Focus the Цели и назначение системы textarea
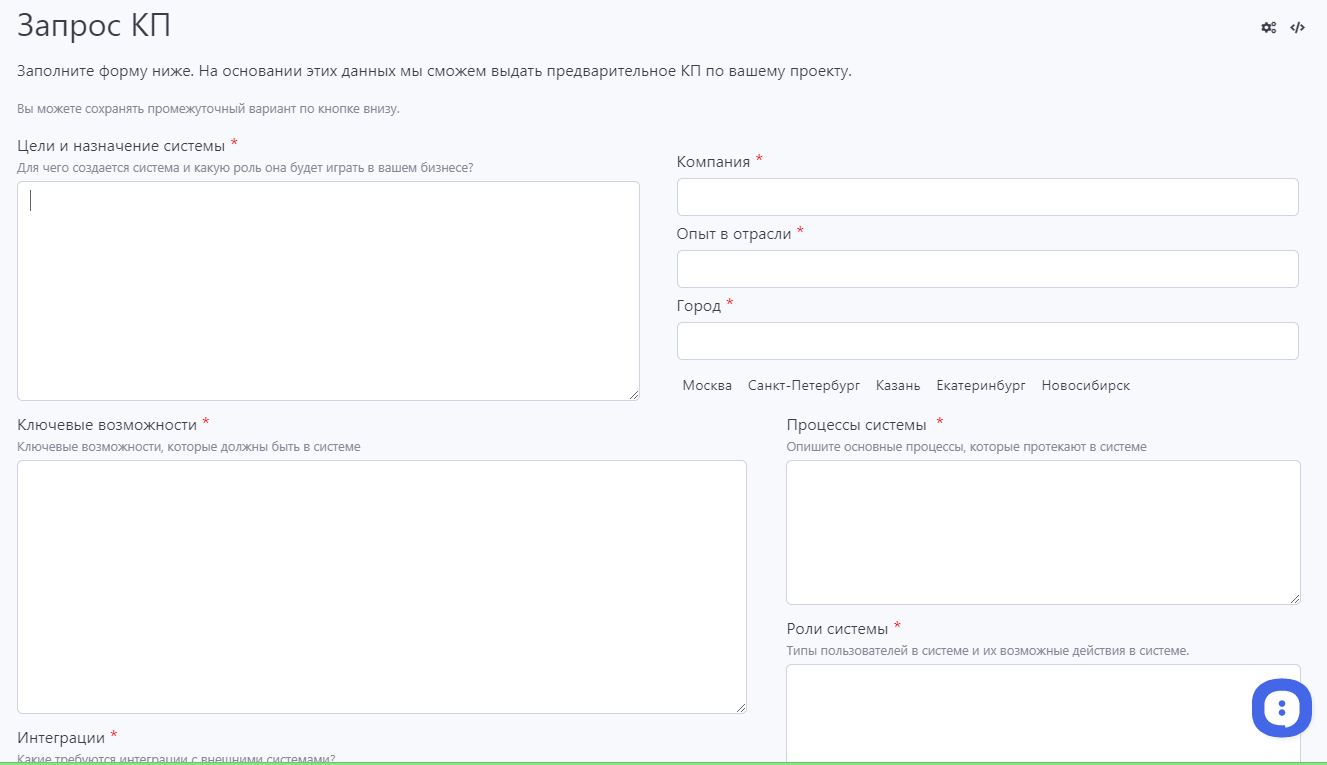 click(x=328, y=291)
